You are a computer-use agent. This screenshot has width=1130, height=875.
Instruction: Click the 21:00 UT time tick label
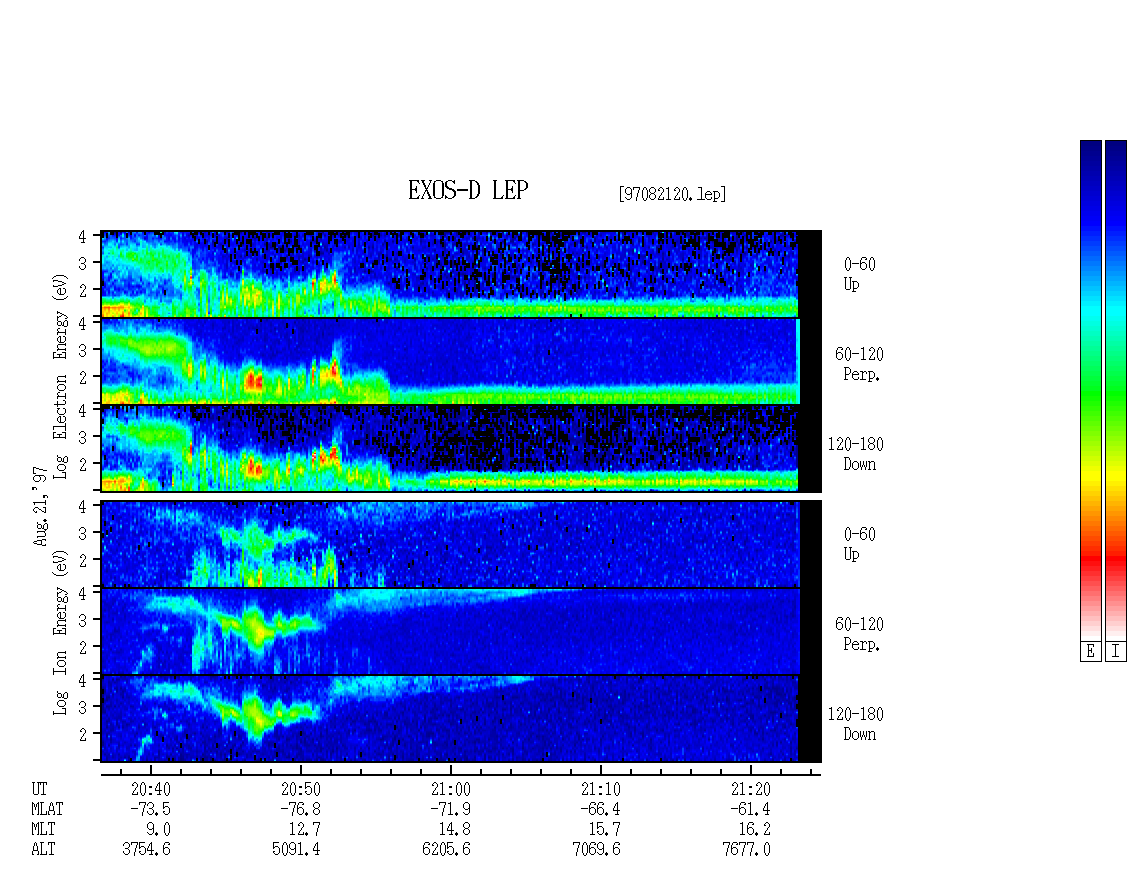[450, 789]
